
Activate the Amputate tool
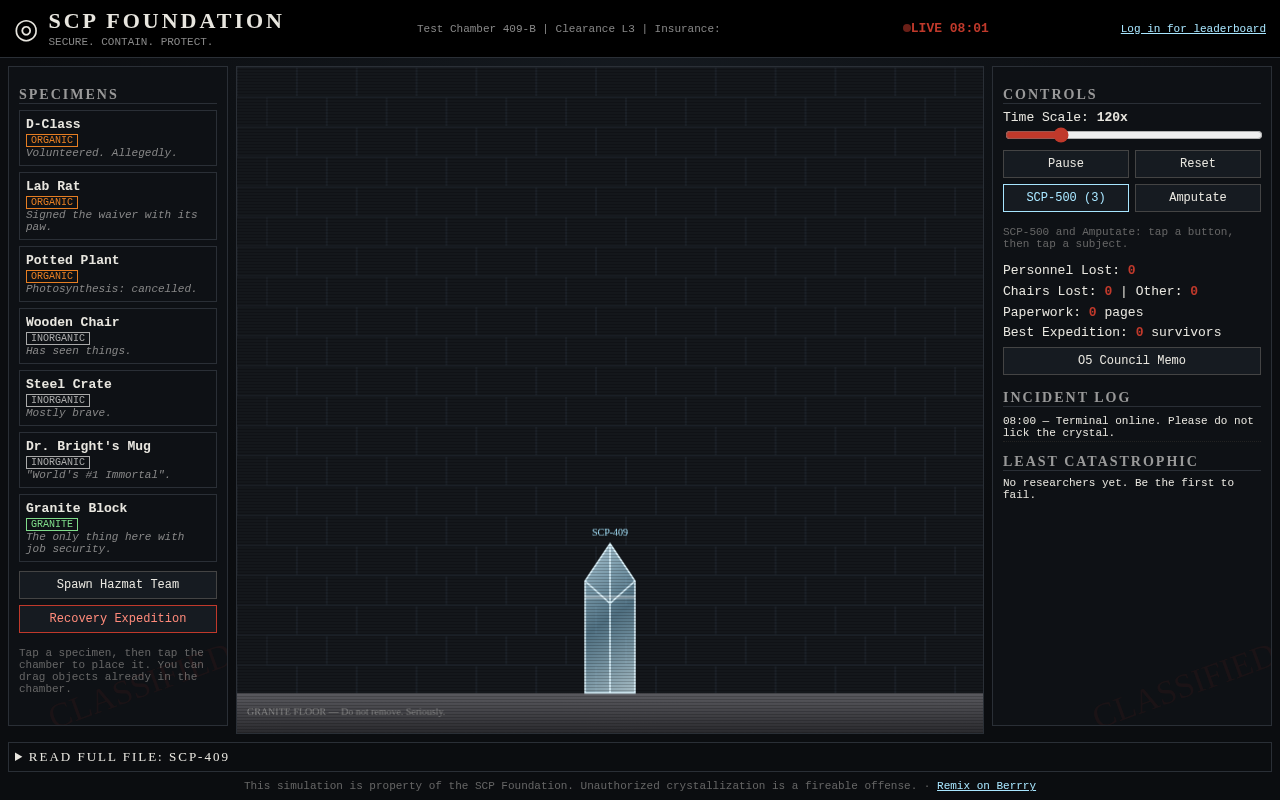1198,198
